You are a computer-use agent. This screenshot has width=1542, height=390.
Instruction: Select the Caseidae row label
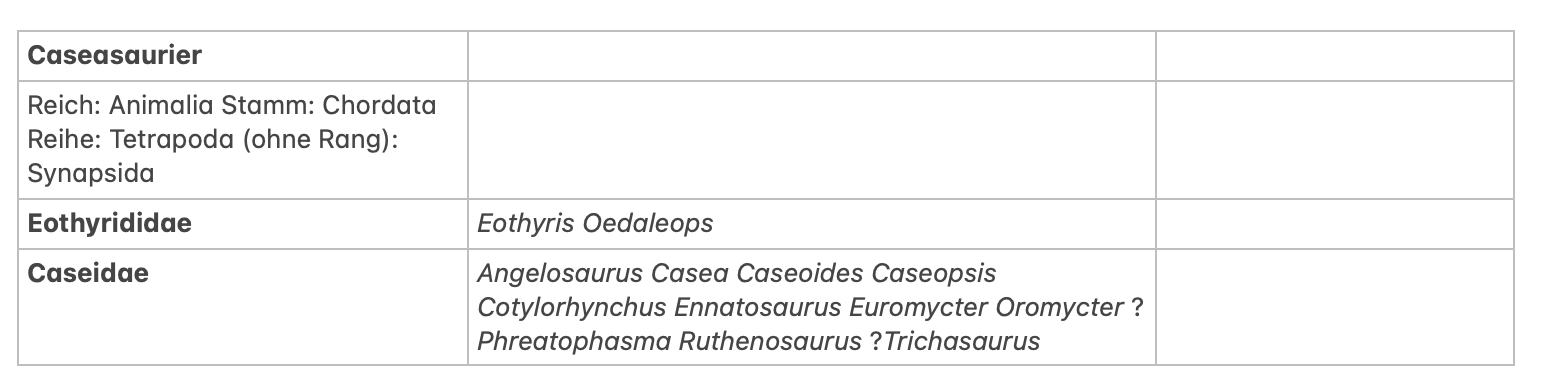88,273
